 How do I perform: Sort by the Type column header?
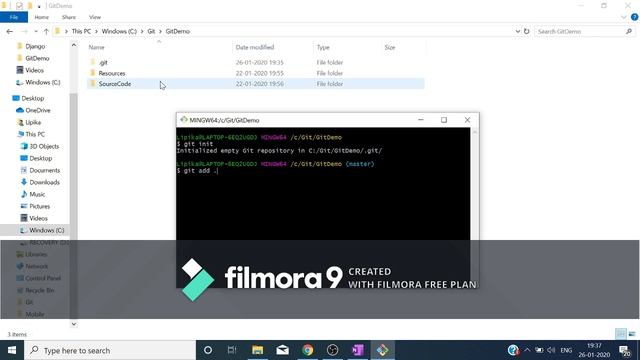coord(323,47)
